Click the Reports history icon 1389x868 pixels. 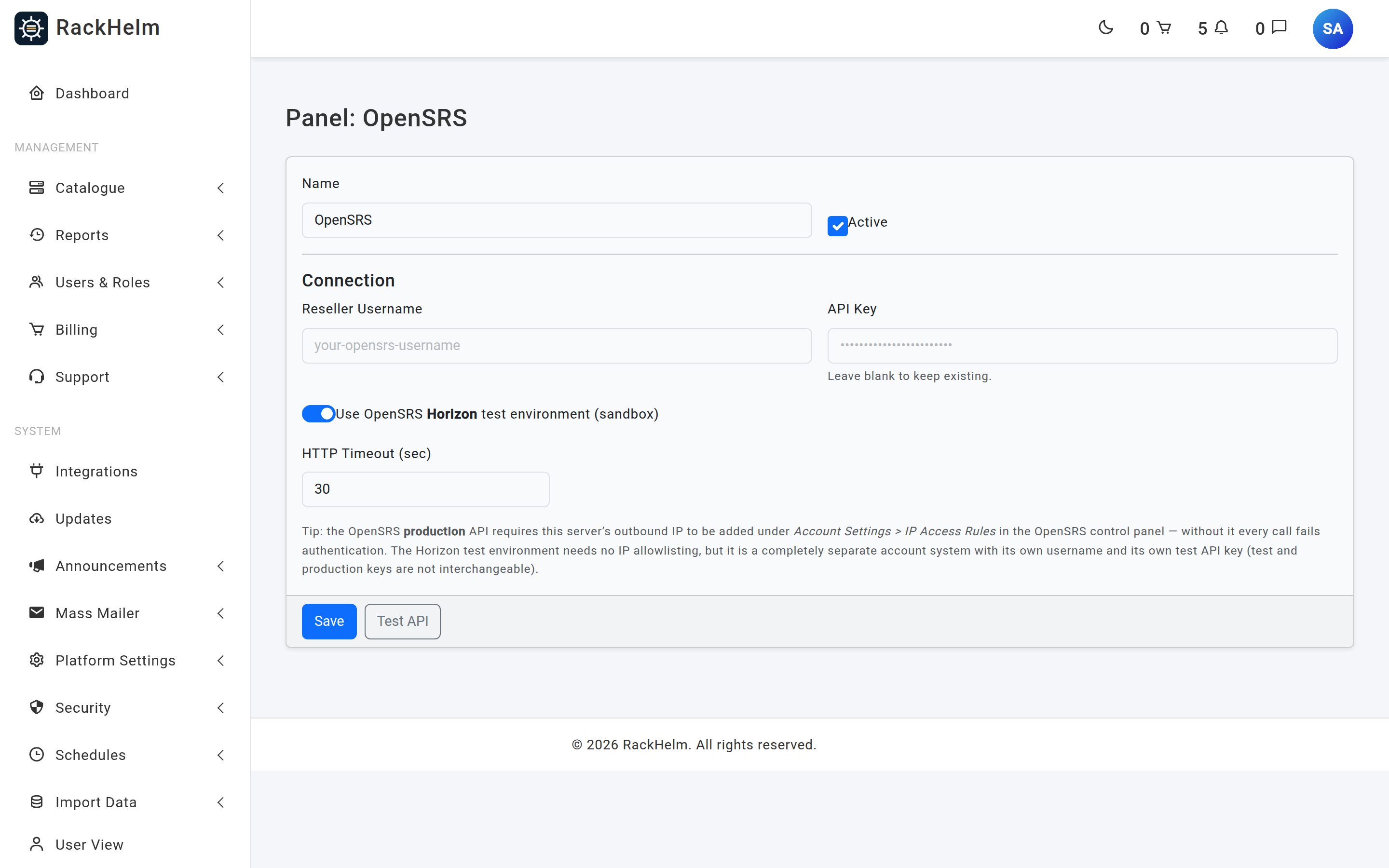pos(37,235)
